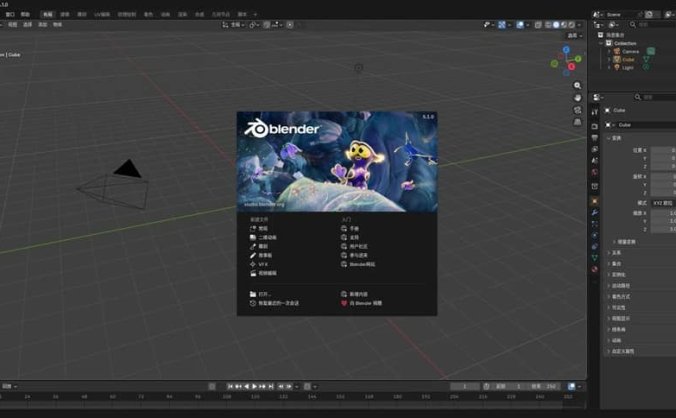
Task: Open the green Object Data properties tab
Action: (x=595, y=258)
